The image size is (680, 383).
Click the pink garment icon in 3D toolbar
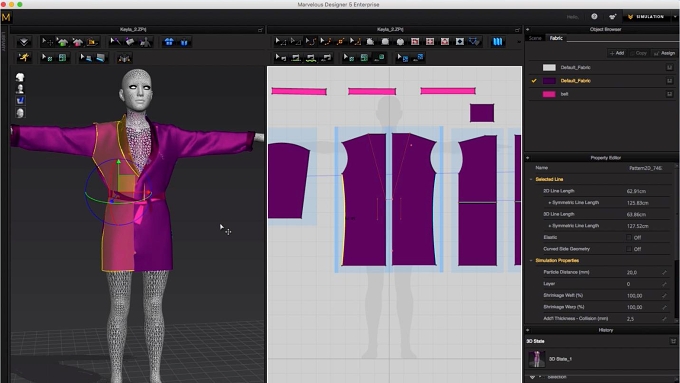(77, 42)
